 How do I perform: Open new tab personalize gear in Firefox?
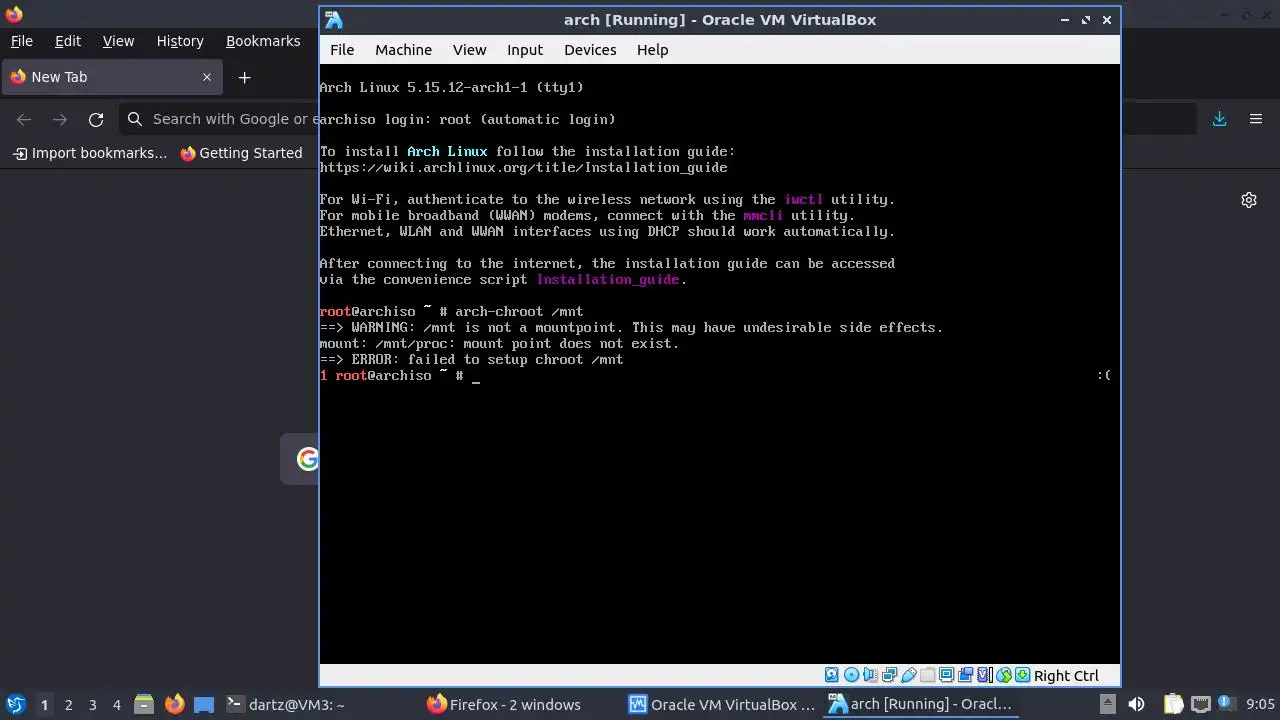[1249, 200]
